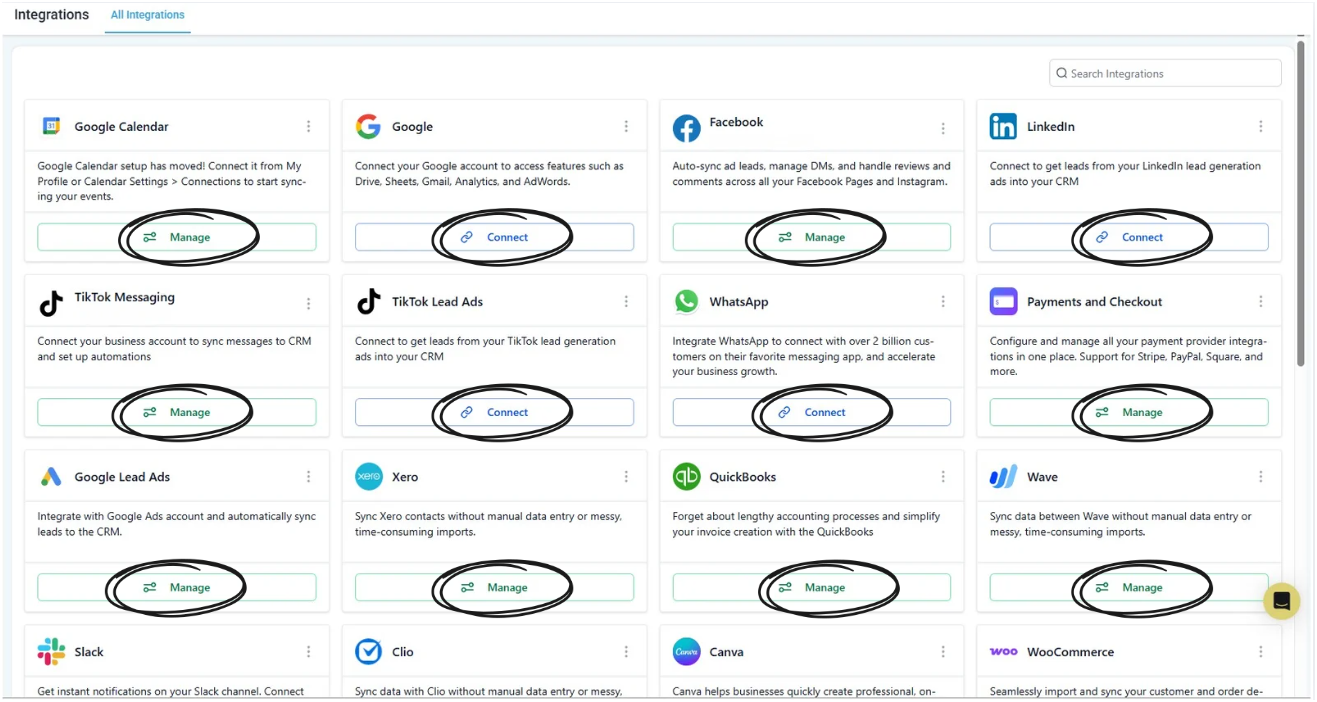Open Slack card three-dot menu
1317x702 pixels.
coord(308,652)
